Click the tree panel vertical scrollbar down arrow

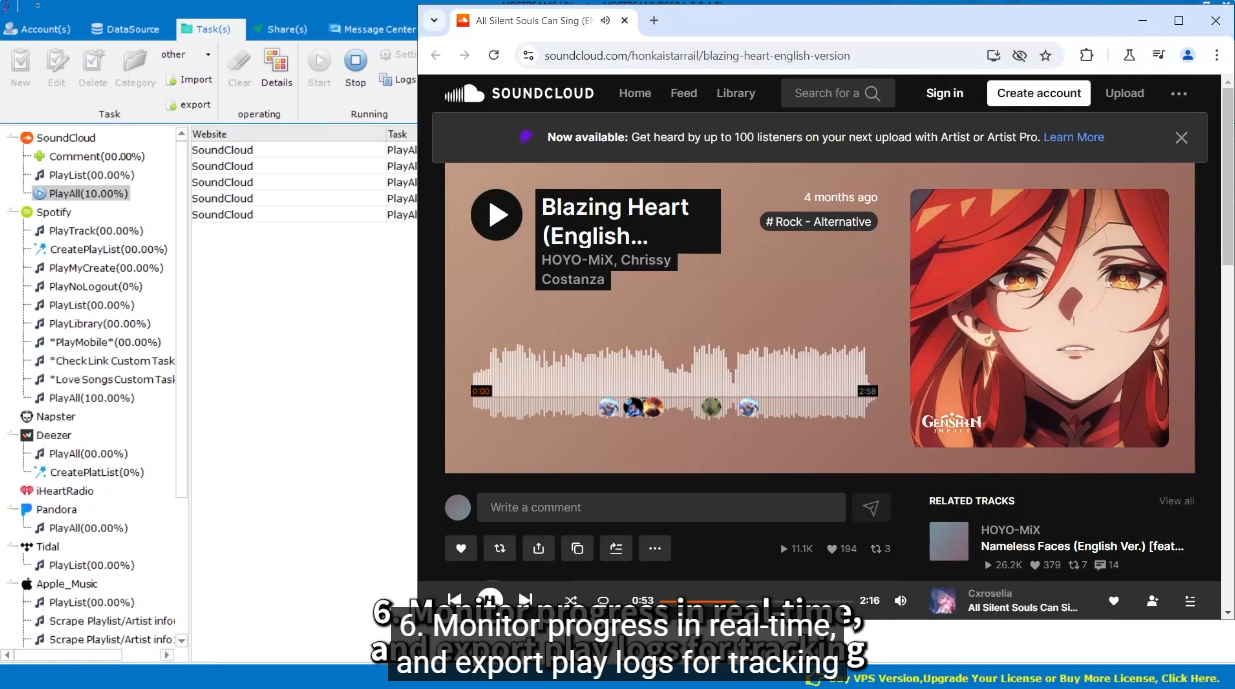pos(182,640)
